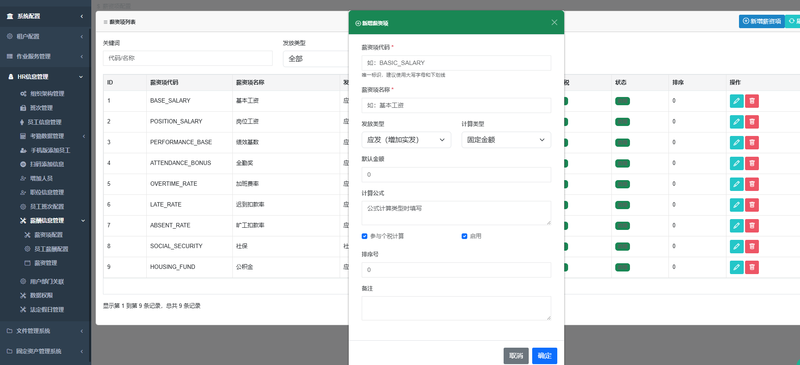Expand 固定资产管理系统 sidebar menu
This screenshot has width=800, height=365.
click(x=45, y=352)
